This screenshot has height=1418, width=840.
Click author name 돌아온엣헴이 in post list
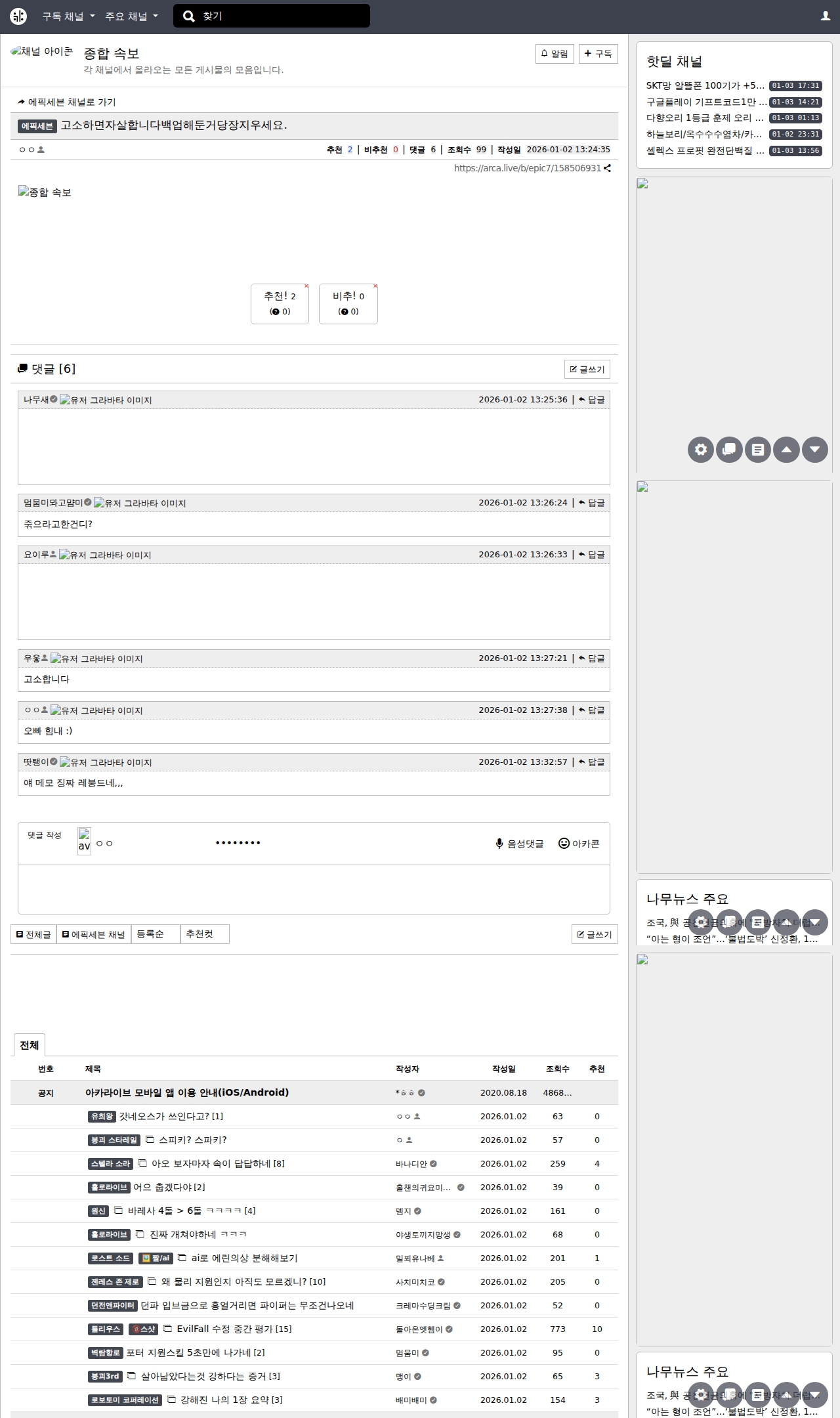[419, 1329]
